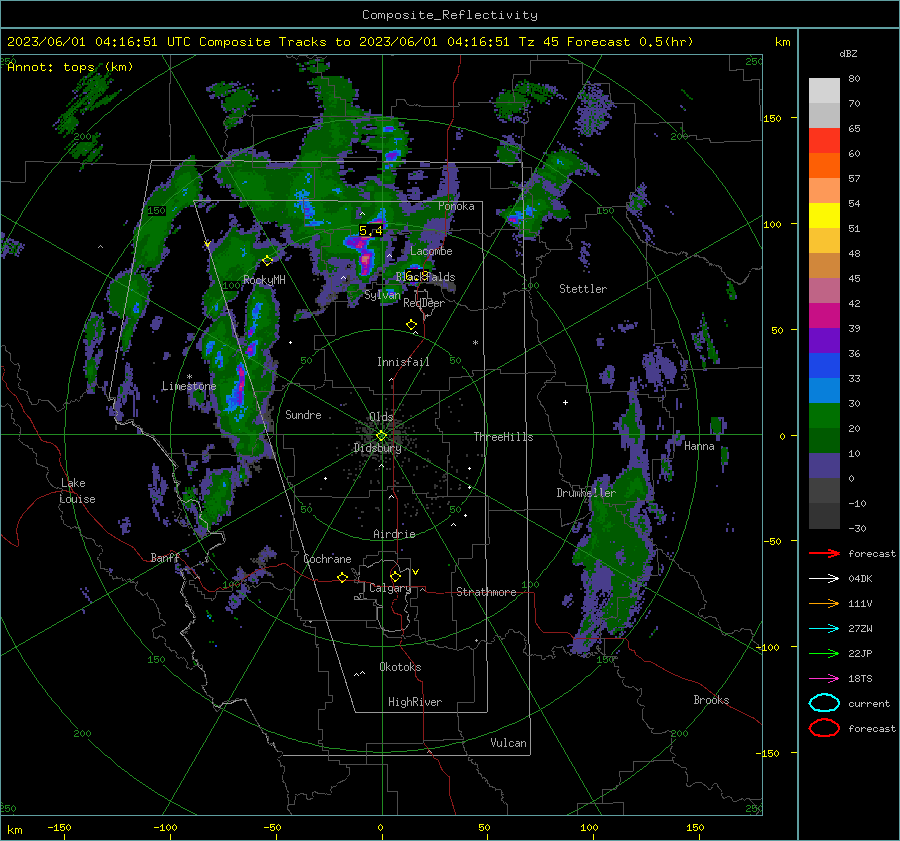Click the 'Forecast 0.5(hr)' header text
Screen dimensions: 900x841
[x=630, y=42]
